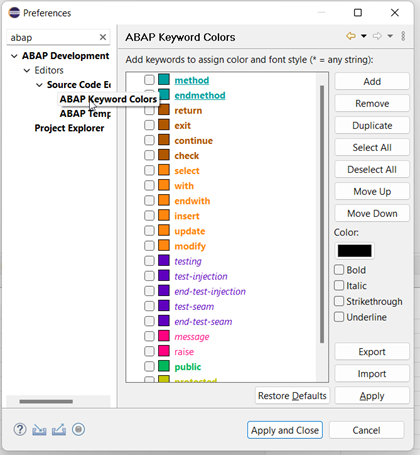The image size is (420, 455).
Task: Click the brown swatch next to continue
Action: (x=164, y=140)
